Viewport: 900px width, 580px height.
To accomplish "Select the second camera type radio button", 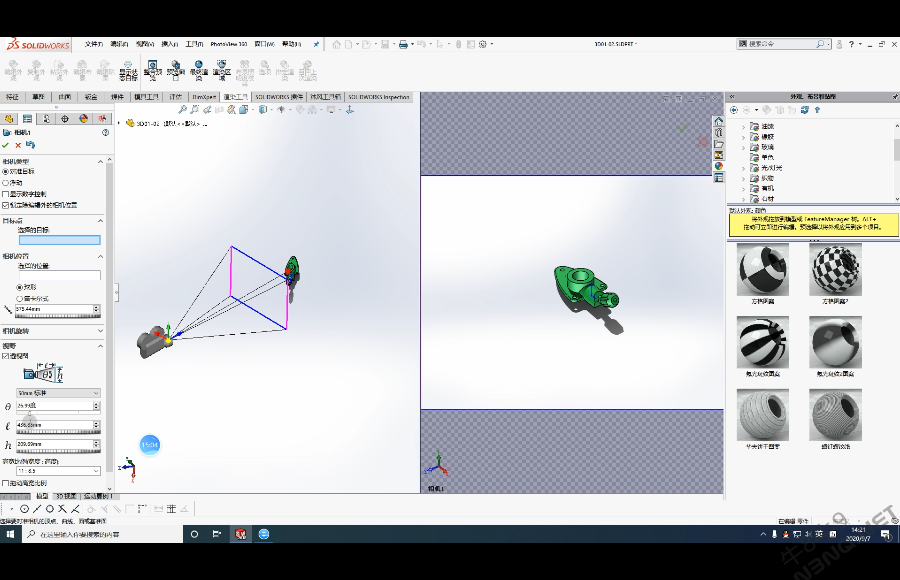I will point(6,183).
